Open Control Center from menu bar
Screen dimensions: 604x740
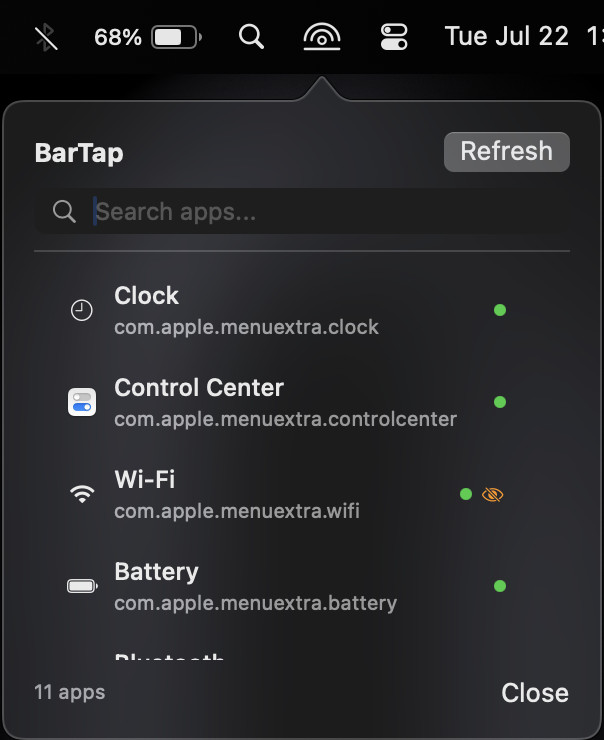tap(394, 38)
